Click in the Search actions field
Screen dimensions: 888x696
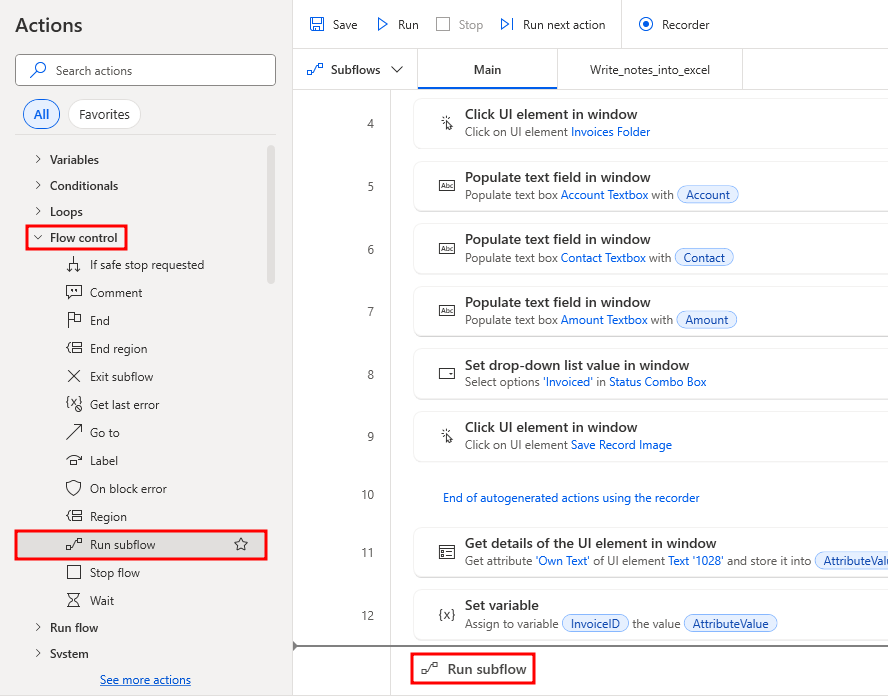point(146,70)
